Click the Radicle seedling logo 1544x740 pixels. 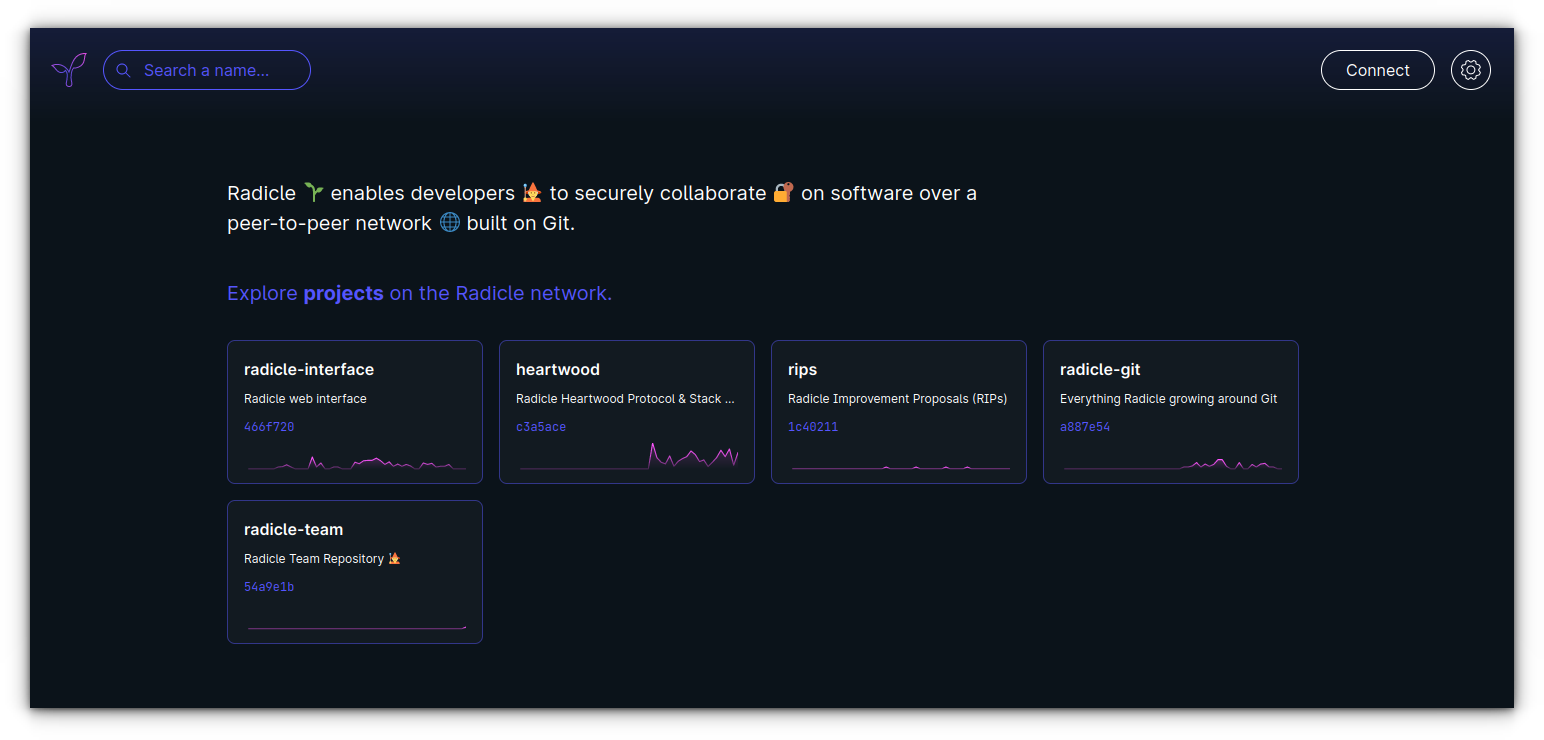tap(69, 70)
